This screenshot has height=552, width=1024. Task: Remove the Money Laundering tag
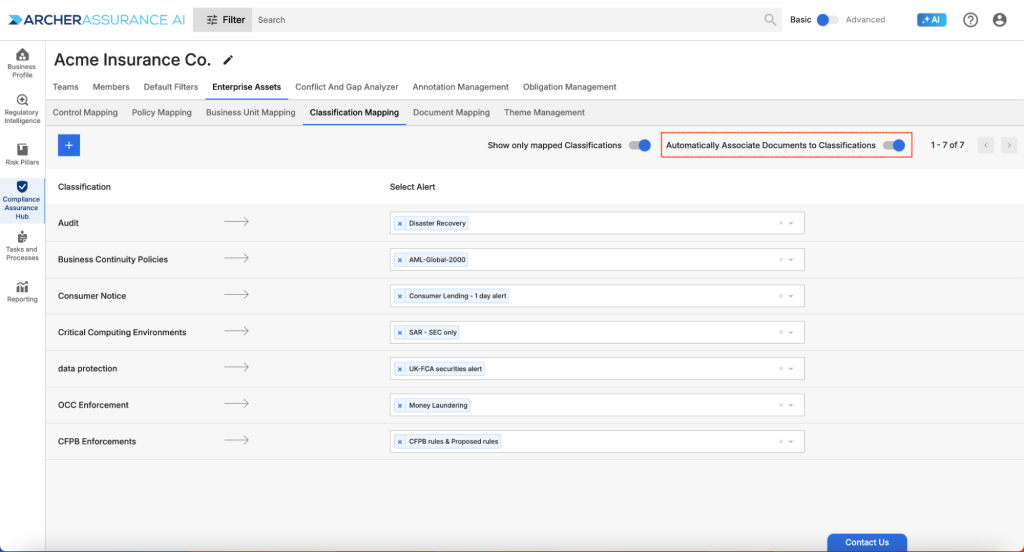[x=400, y=406]
